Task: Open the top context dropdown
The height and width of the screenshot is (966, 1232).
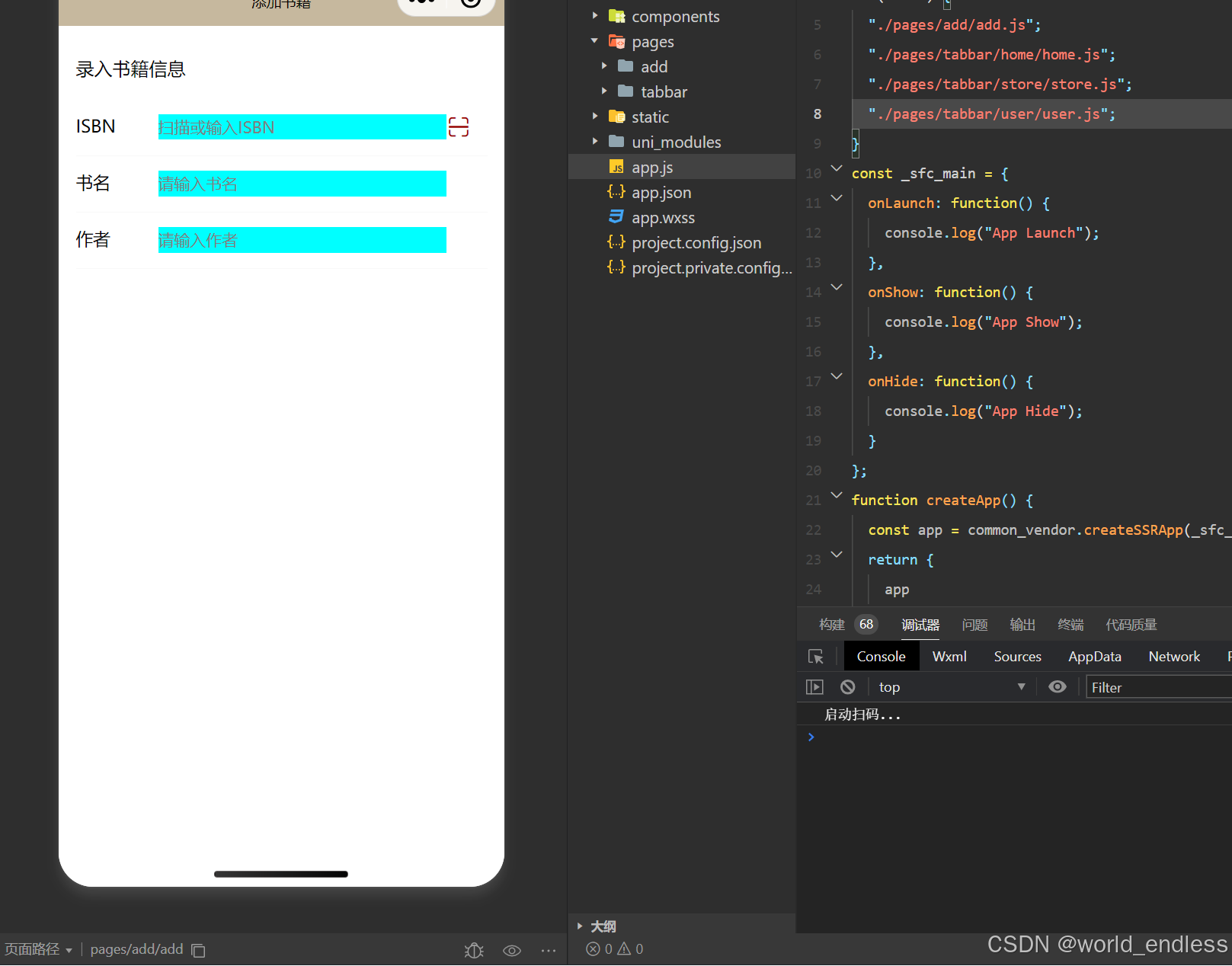Action: coord(952,687)
